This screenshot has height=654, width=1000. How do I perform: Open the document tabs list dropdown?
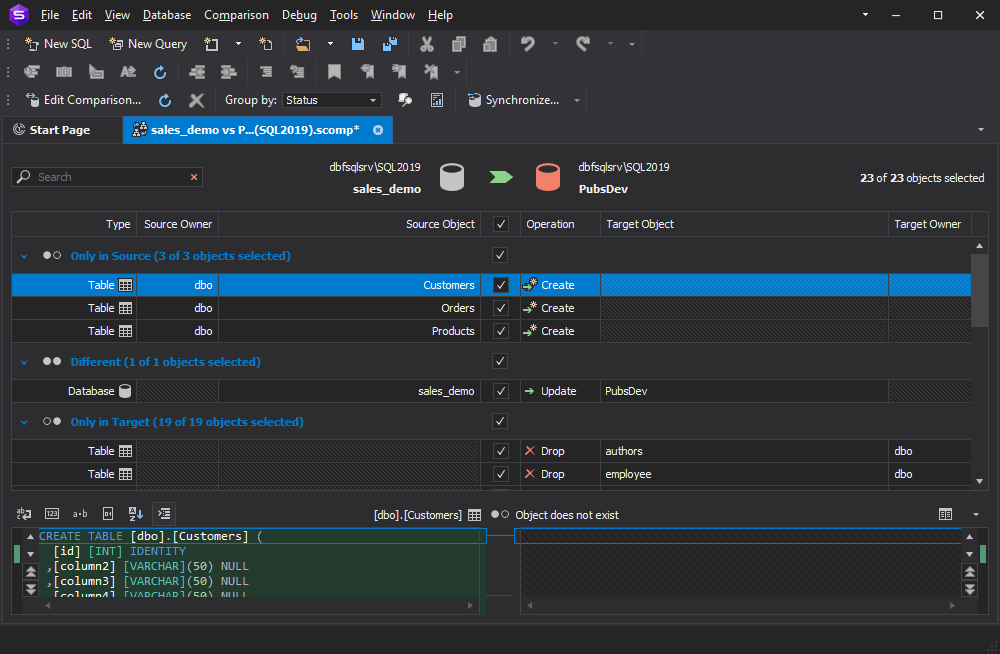pyautogui.click(x=981, y=130)
